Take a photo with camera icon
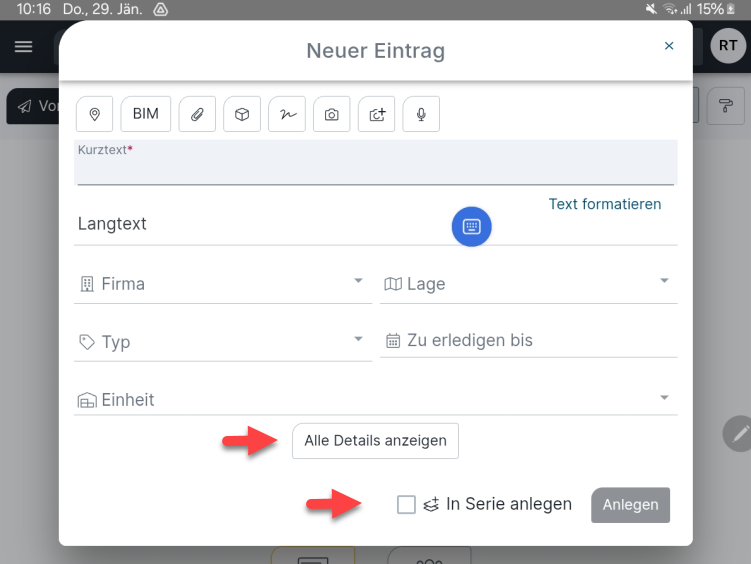This screenshot has width=751, height=564. tap(332, 115)
